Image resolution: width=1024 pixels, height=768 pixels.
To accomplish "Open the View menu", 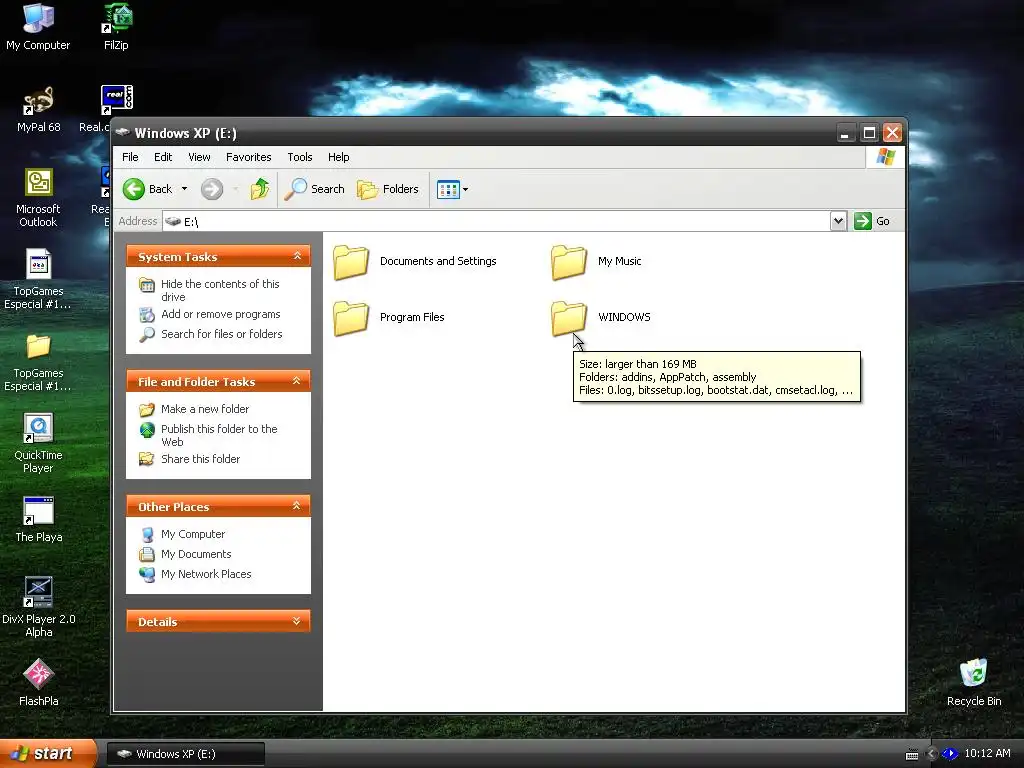I will (x=199, y=157).
